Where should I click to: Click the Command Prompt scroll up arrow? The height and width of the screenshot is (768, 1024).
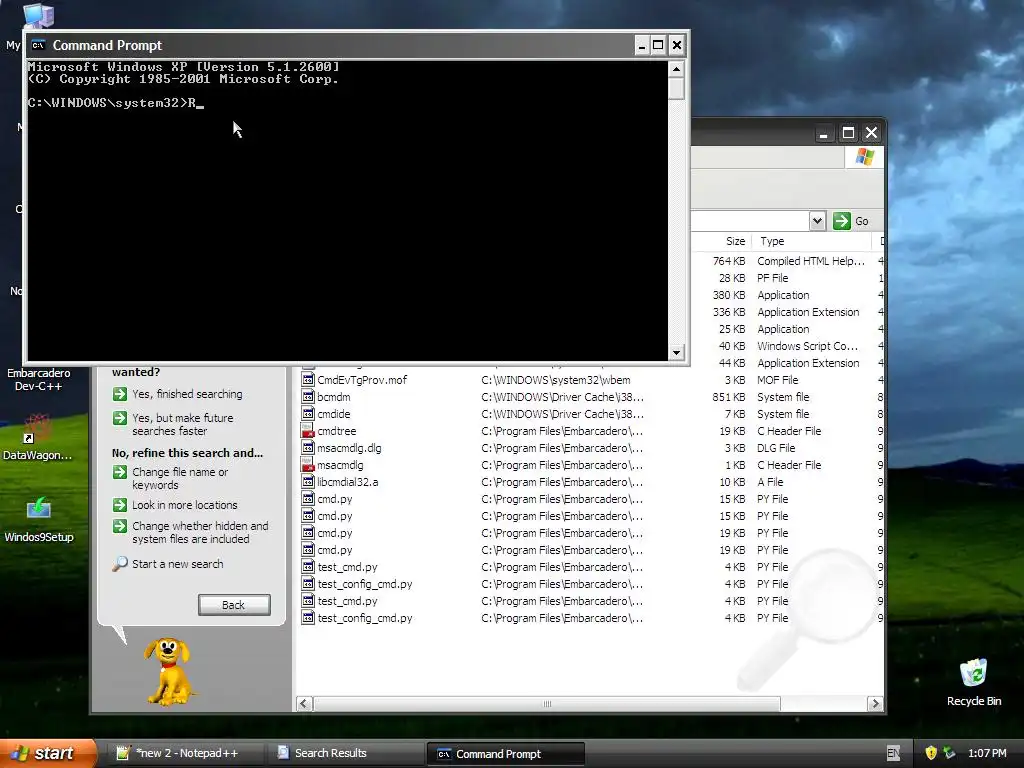tap(677, 69)
